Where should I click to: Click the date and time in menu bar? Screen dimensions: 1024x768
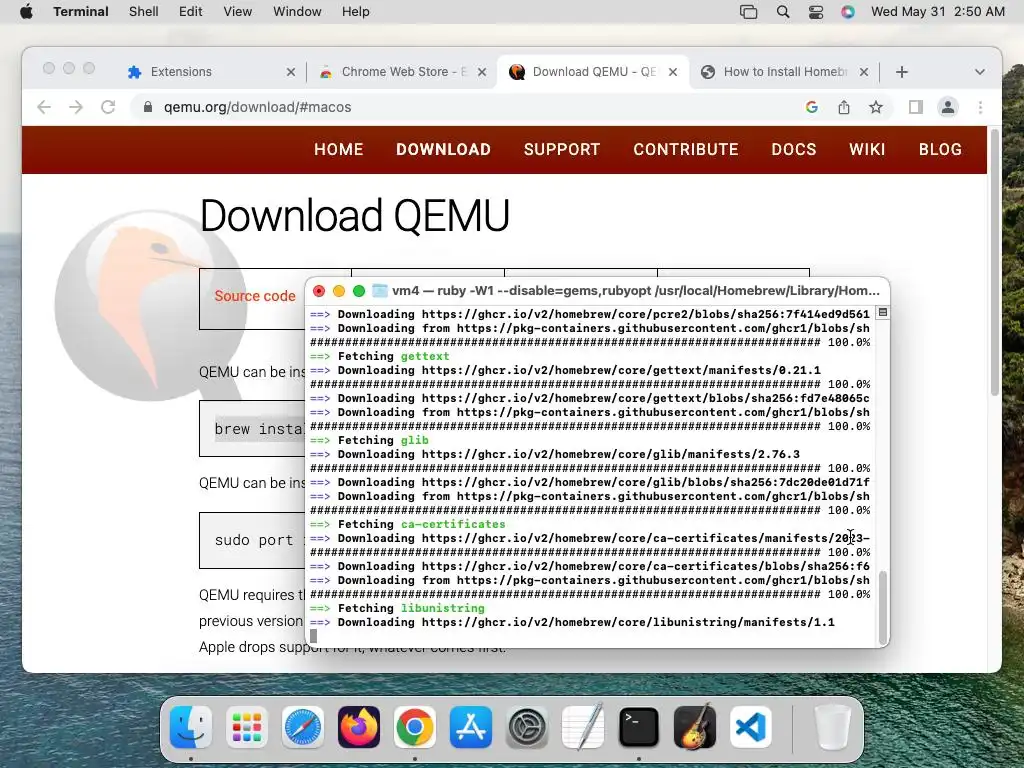click(938, 12)
